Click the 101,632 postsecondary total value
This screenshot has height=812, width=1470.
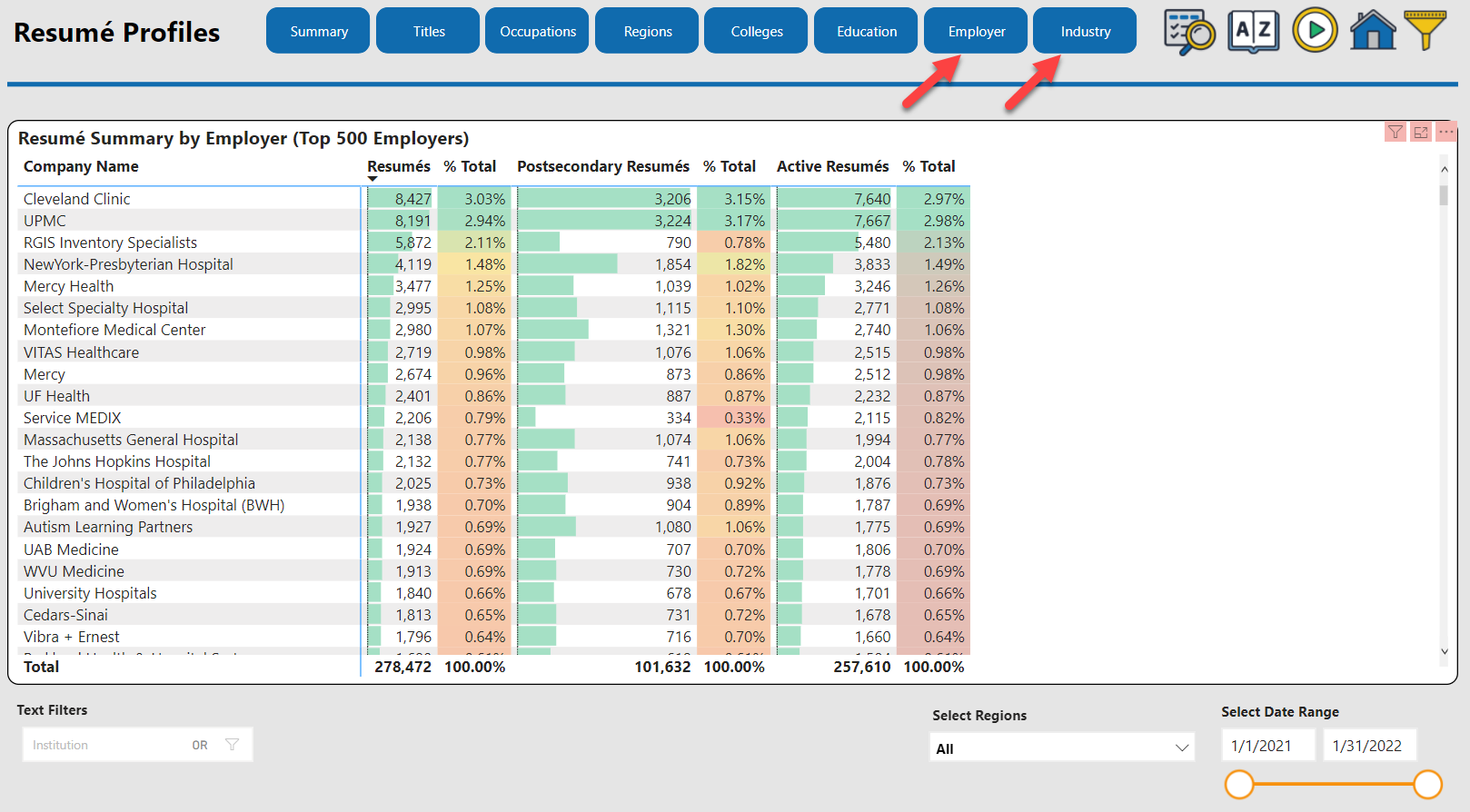click(x=662, y=667)
